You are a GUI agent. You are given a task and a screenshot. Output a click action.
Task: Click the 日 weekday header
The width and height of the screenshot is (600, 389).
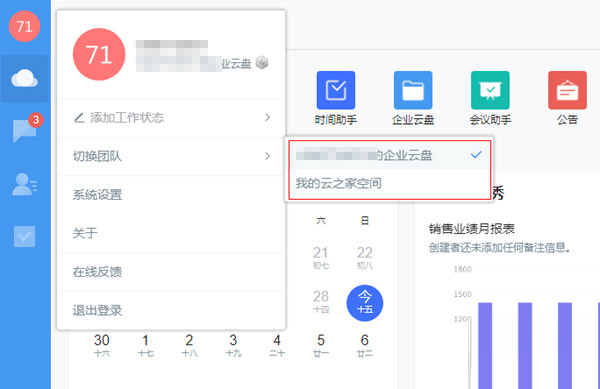click(x=365, y=221)
